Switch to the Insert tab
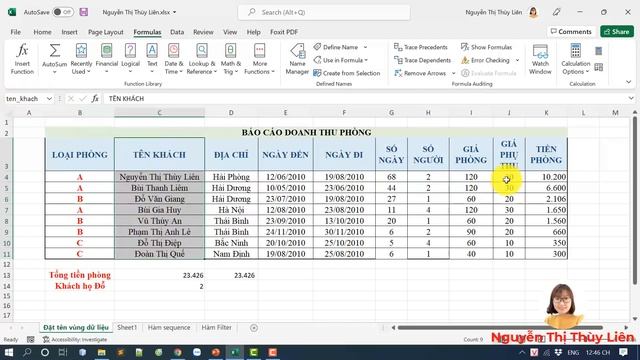 pyautogui.click(x=69, y=32)
